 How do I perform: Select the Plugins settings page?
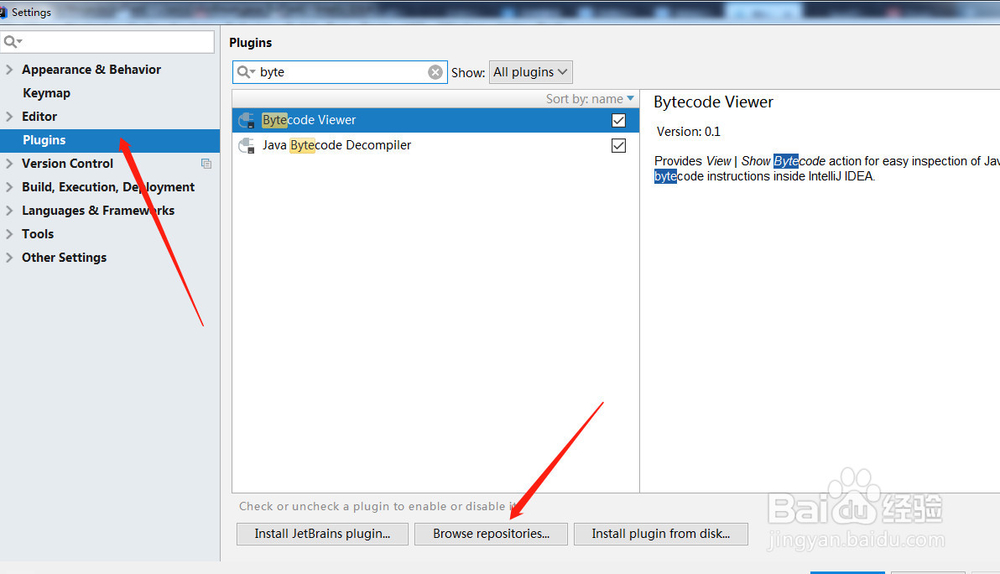coord(110,140)
